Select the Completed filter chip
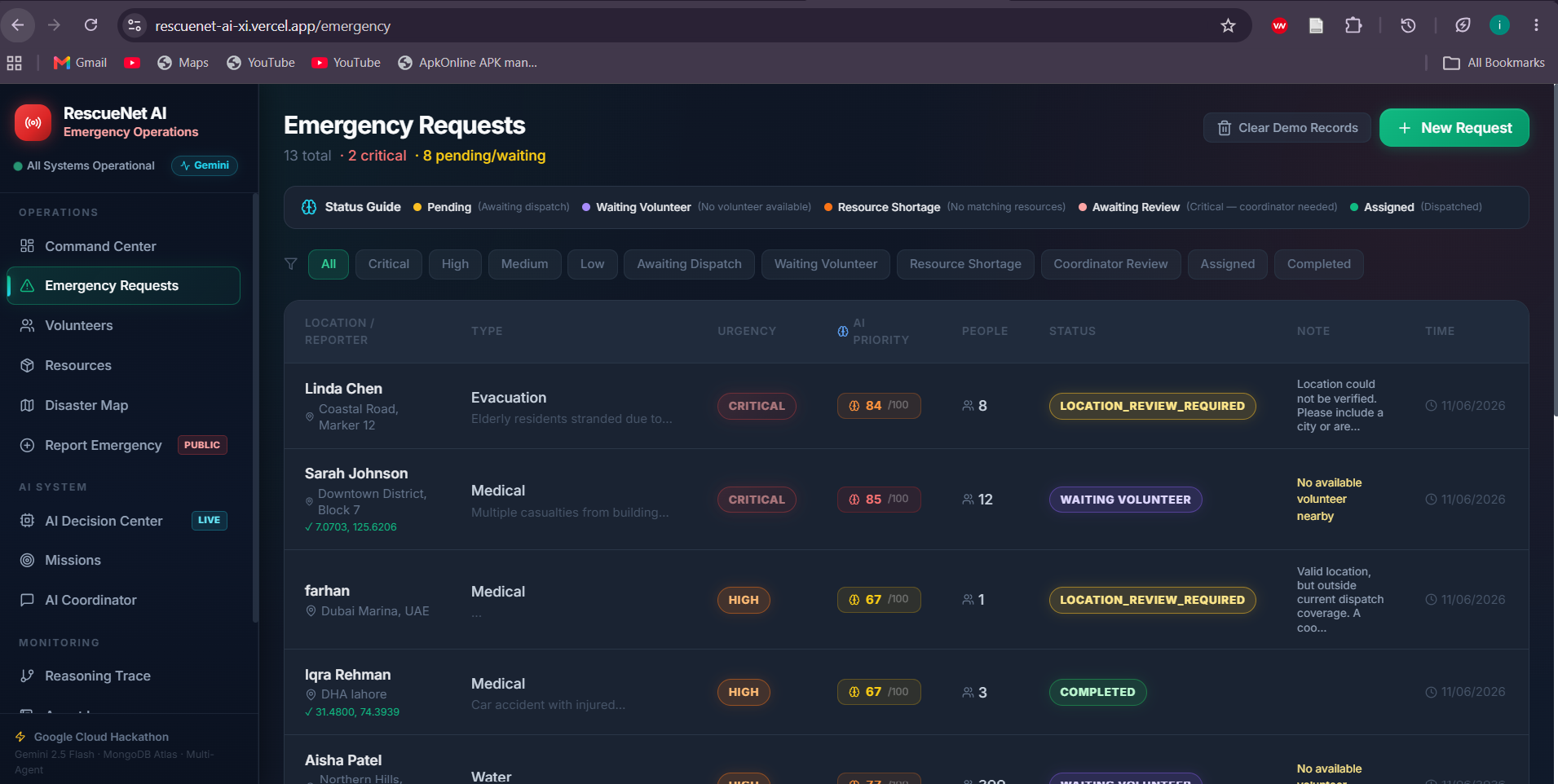This screenshot has width=1558, height=784. tap(1319, 264)
